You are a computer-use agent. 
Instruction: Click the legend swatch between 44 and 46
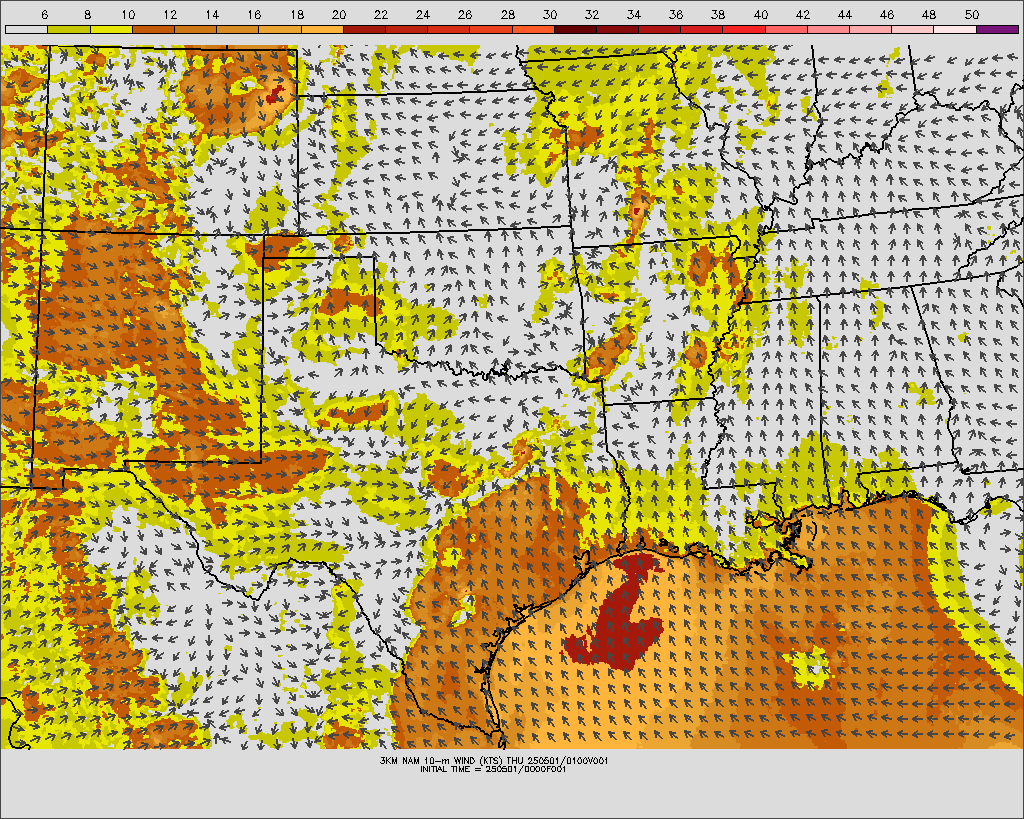[871, 29]
